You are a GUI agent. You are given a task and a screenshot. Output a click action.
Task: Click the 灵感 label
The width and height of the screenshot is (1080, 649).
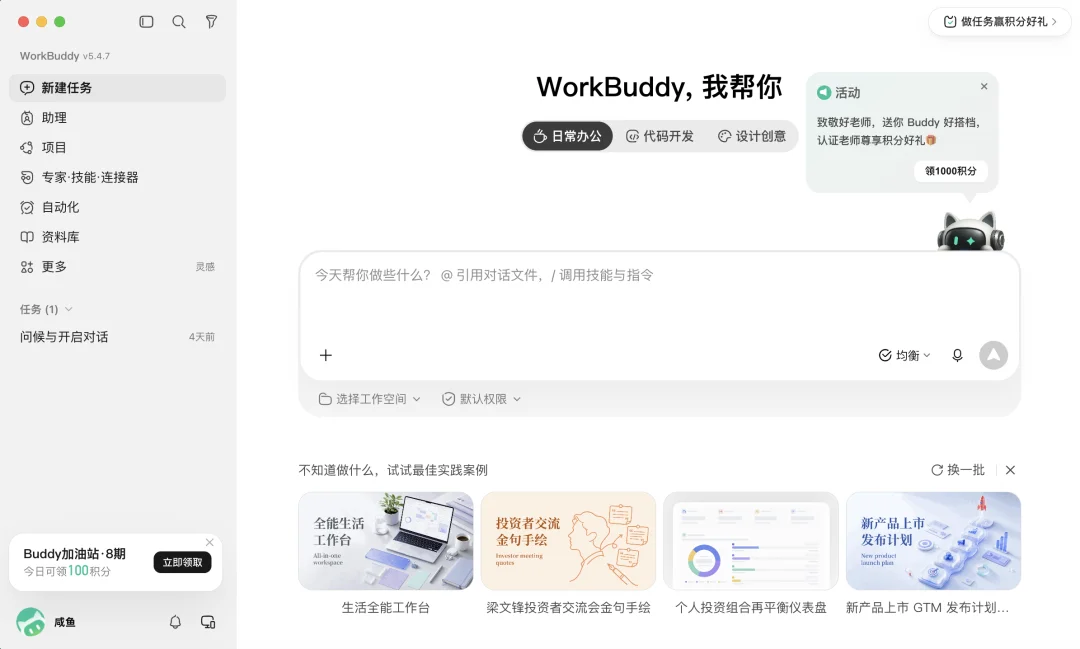point(205,267)
